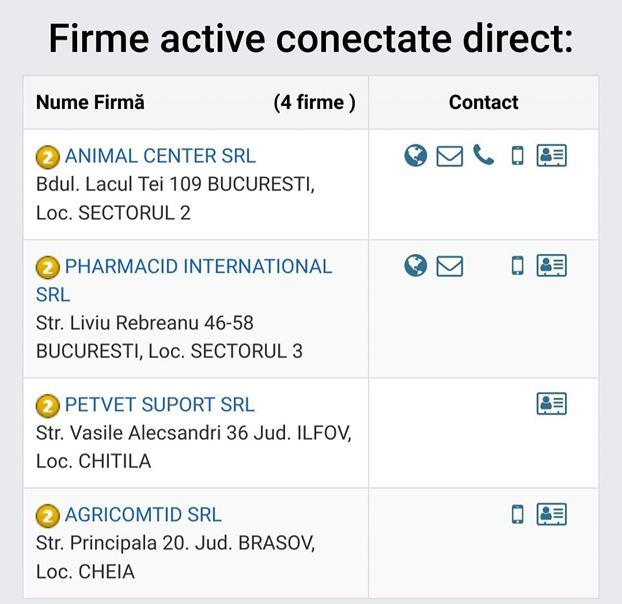The image size is (622, 604).
Task: Open PETVET SUPORT SRL contact card icon
Action: (x=552, y=403)
